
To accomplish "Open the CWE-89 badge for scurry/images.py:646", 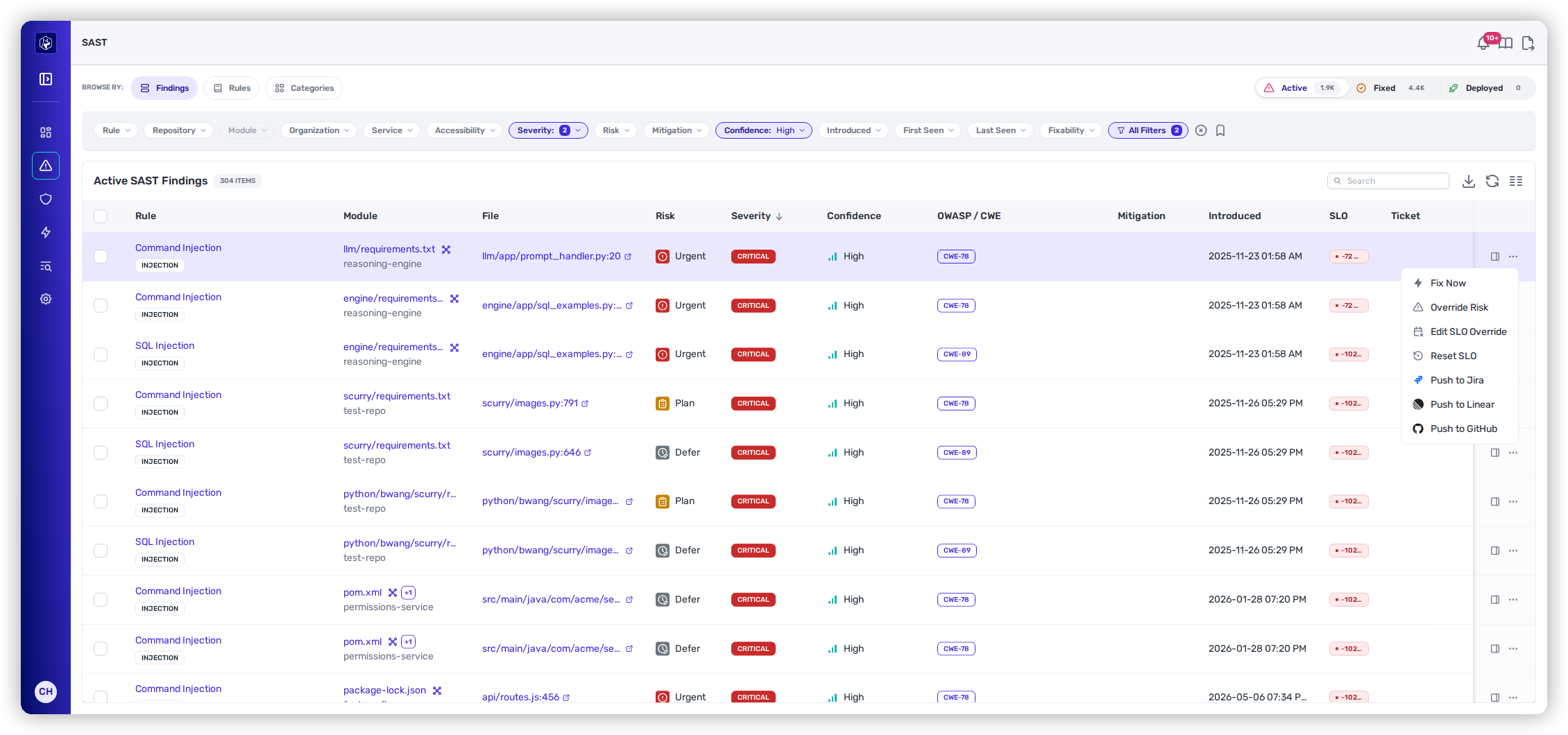I will (x=957, y=453).
